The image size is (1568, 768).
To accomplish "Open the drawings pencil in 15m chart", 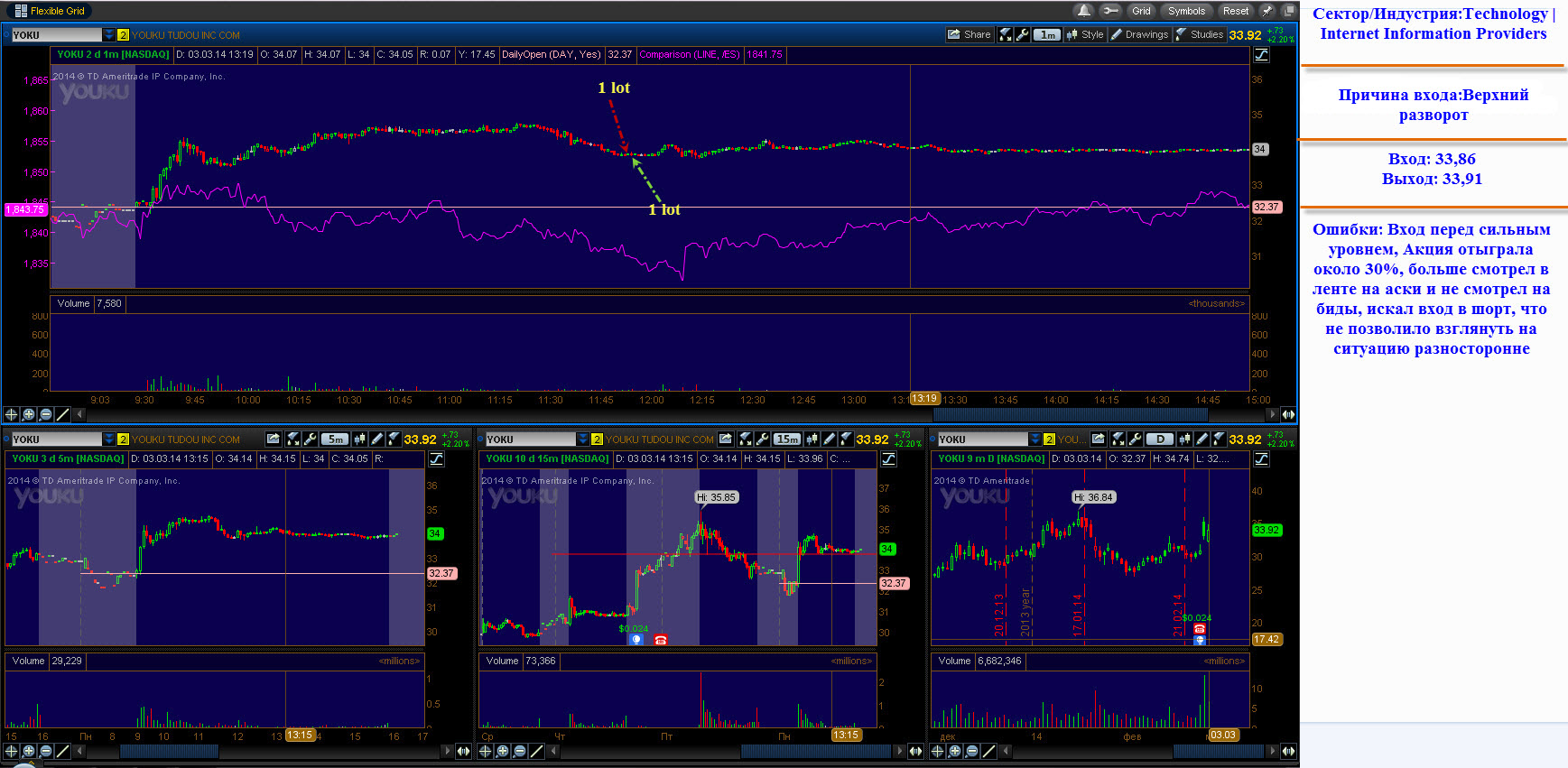I will pos(829,439).
